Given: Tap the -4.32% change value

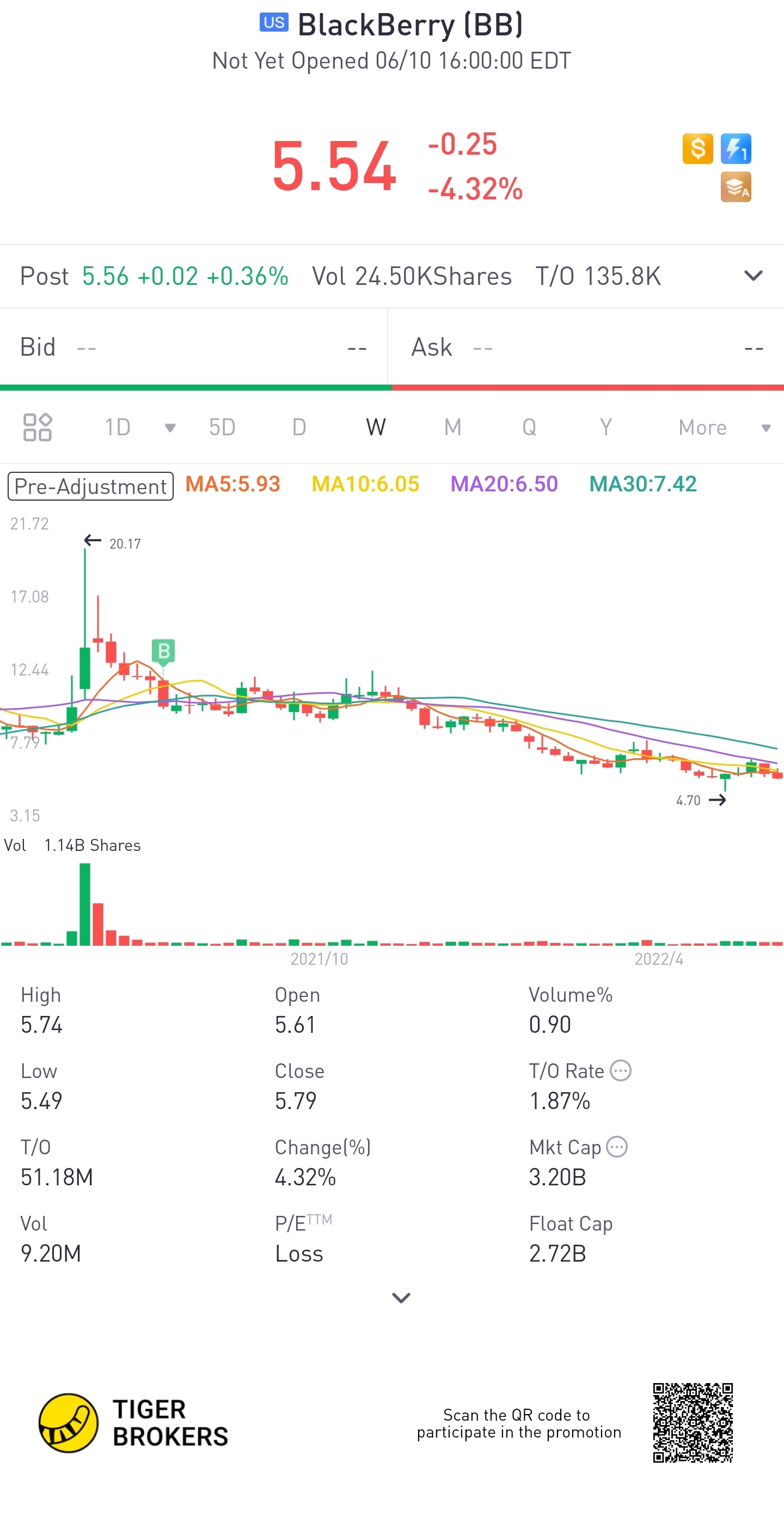Looking at the screenshot, I should click(x=475, y=189).
